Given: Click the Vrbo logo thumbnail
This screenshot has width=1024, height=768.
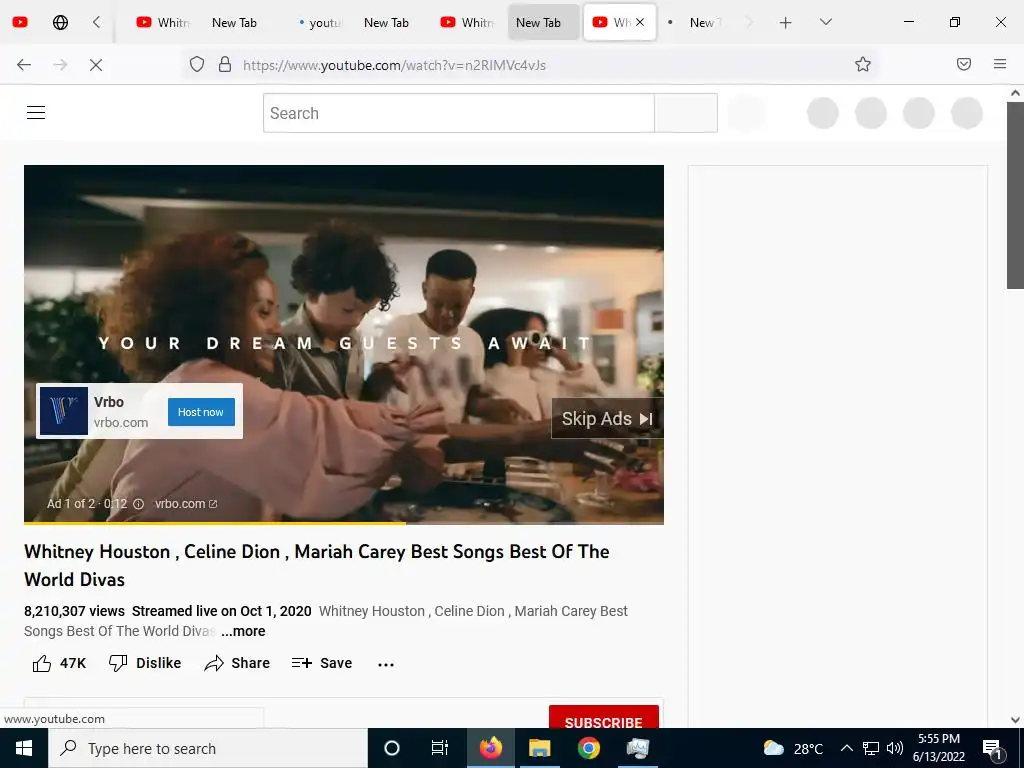Looking at the screenshot, I should click(x=64, y=411).
